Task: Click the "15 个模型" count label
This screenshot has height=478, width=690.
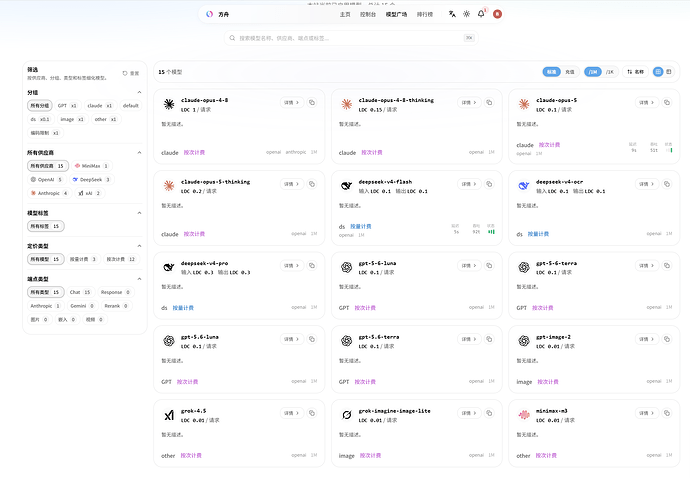Action: coord(170,72)
